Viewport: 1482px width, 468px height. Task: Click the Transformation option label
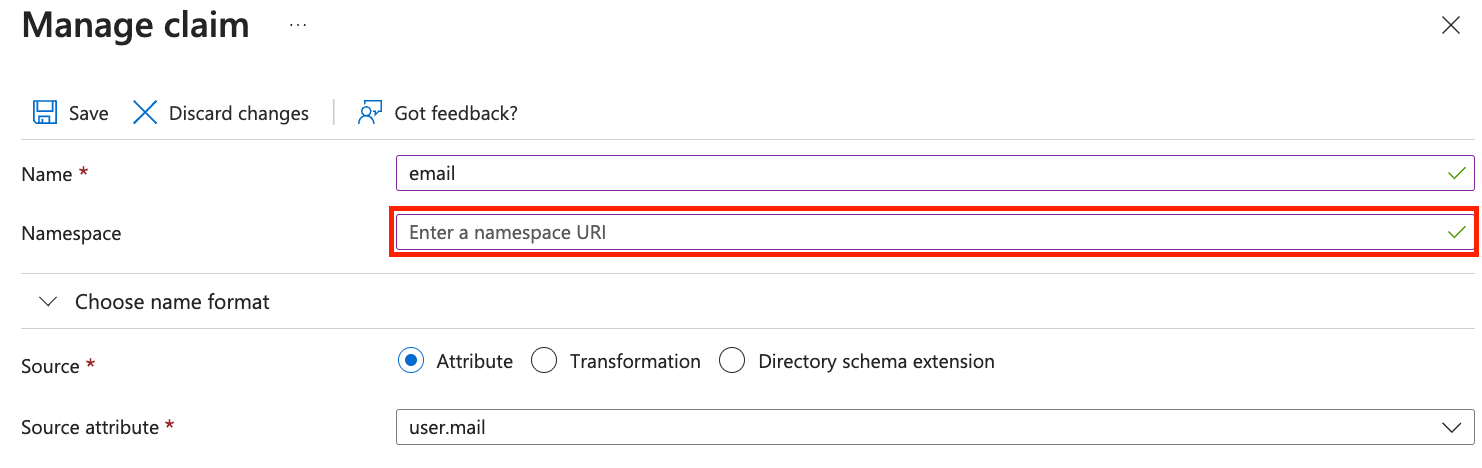coord(635,361)
